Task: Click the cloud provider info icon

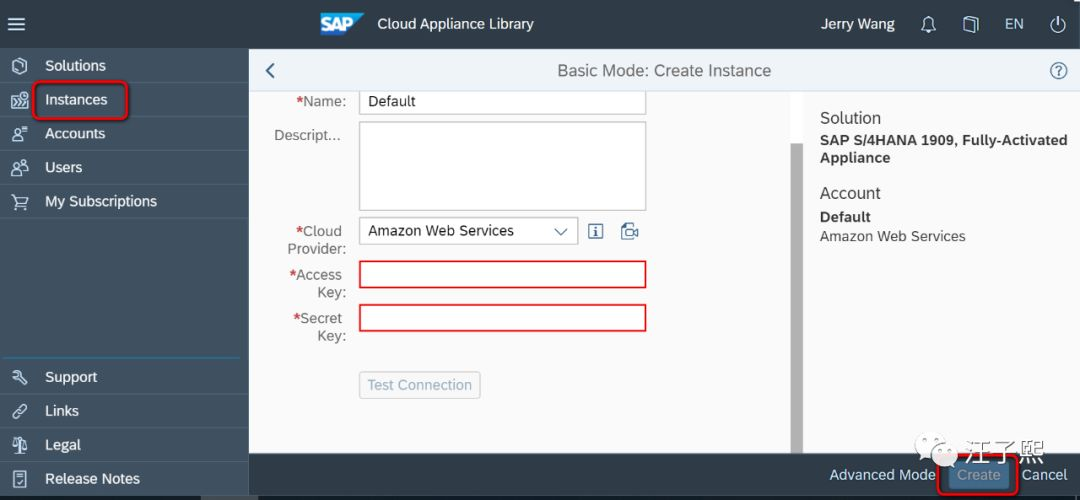Action: pos(596,231)
